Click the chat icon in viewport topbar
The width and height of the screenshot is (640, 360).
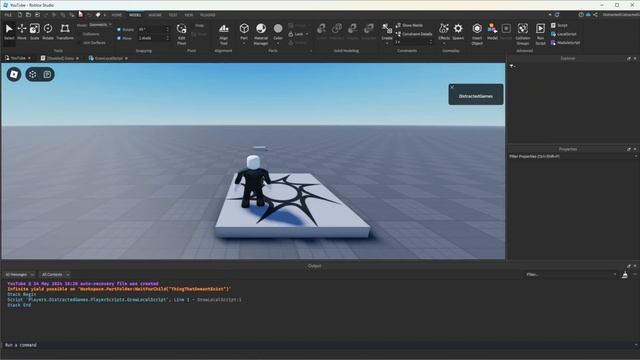click(47, 74)
